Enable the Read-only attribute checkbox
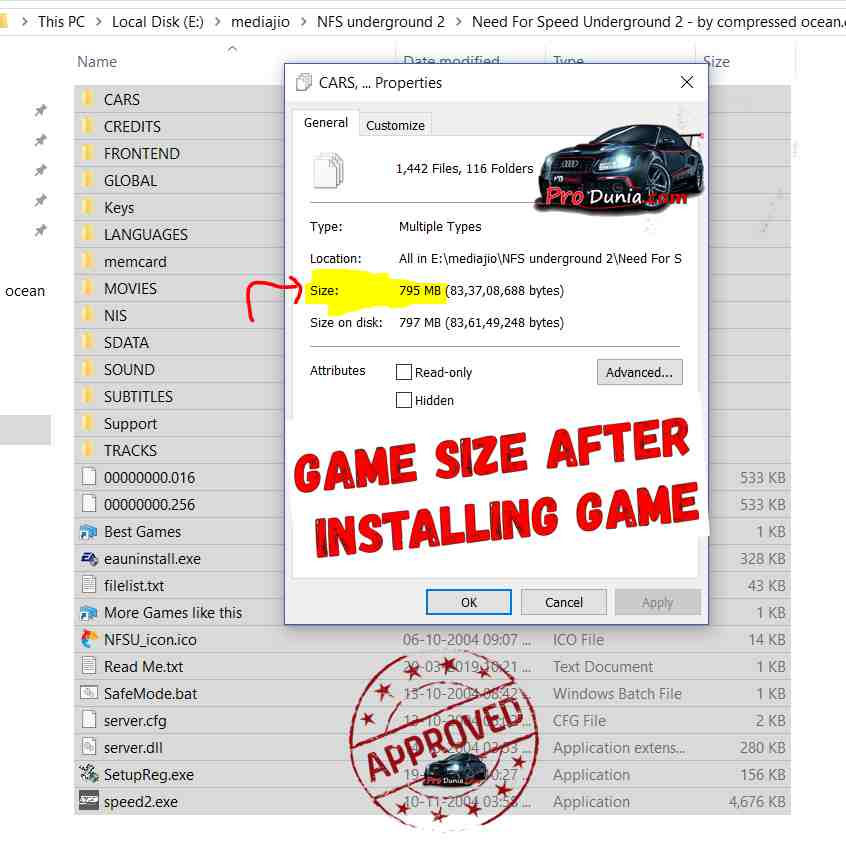This screenshot has width=846, height=847. click(404, 372)
